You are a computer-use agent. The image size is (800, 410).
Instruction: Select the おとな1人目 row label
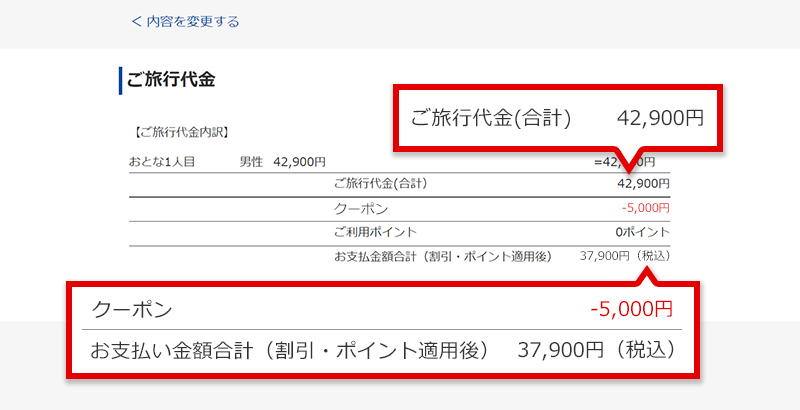point(162,162)
